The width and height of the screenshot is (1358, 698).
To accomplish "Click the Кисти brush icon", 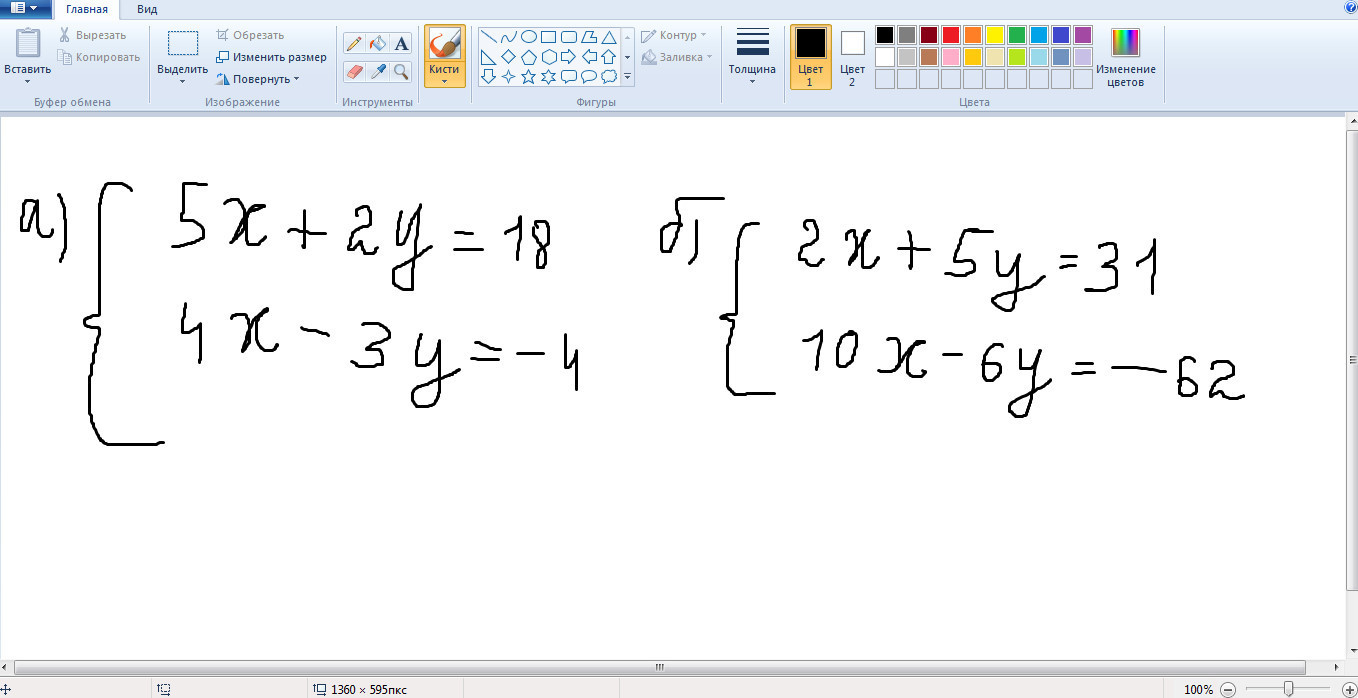I will click(444, 43).
